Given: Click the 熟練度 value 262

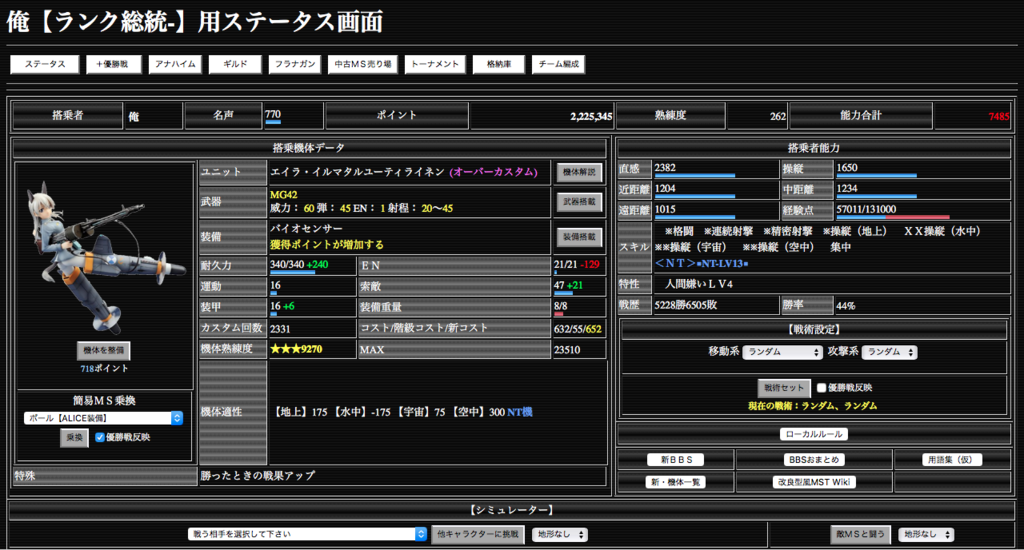Looking at the screenshot, I should point(778,116).
